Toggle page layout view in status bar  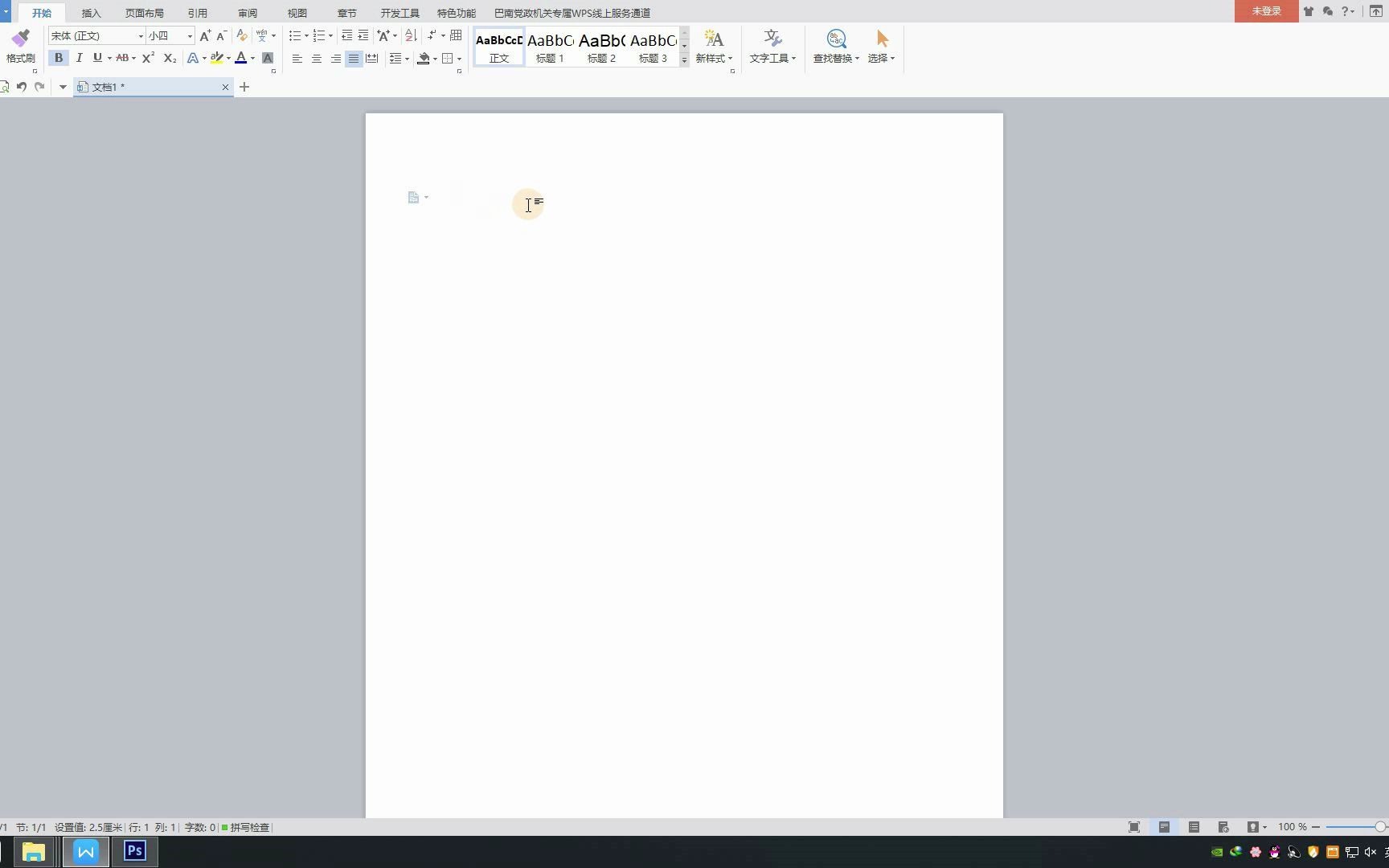coord(1164,827)
